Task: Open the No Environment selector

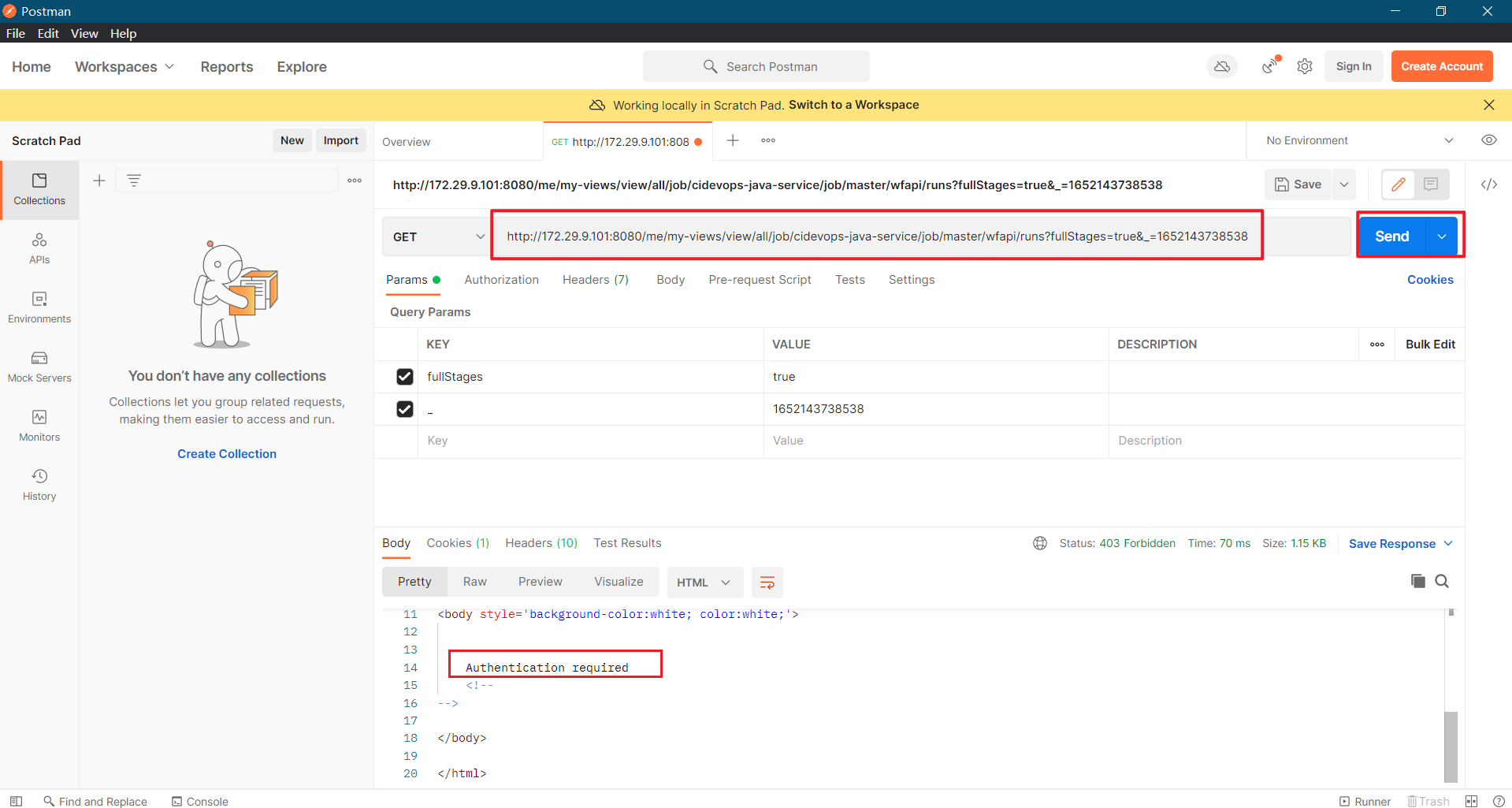Action: pyautogui.click(x=1359, y=140)
